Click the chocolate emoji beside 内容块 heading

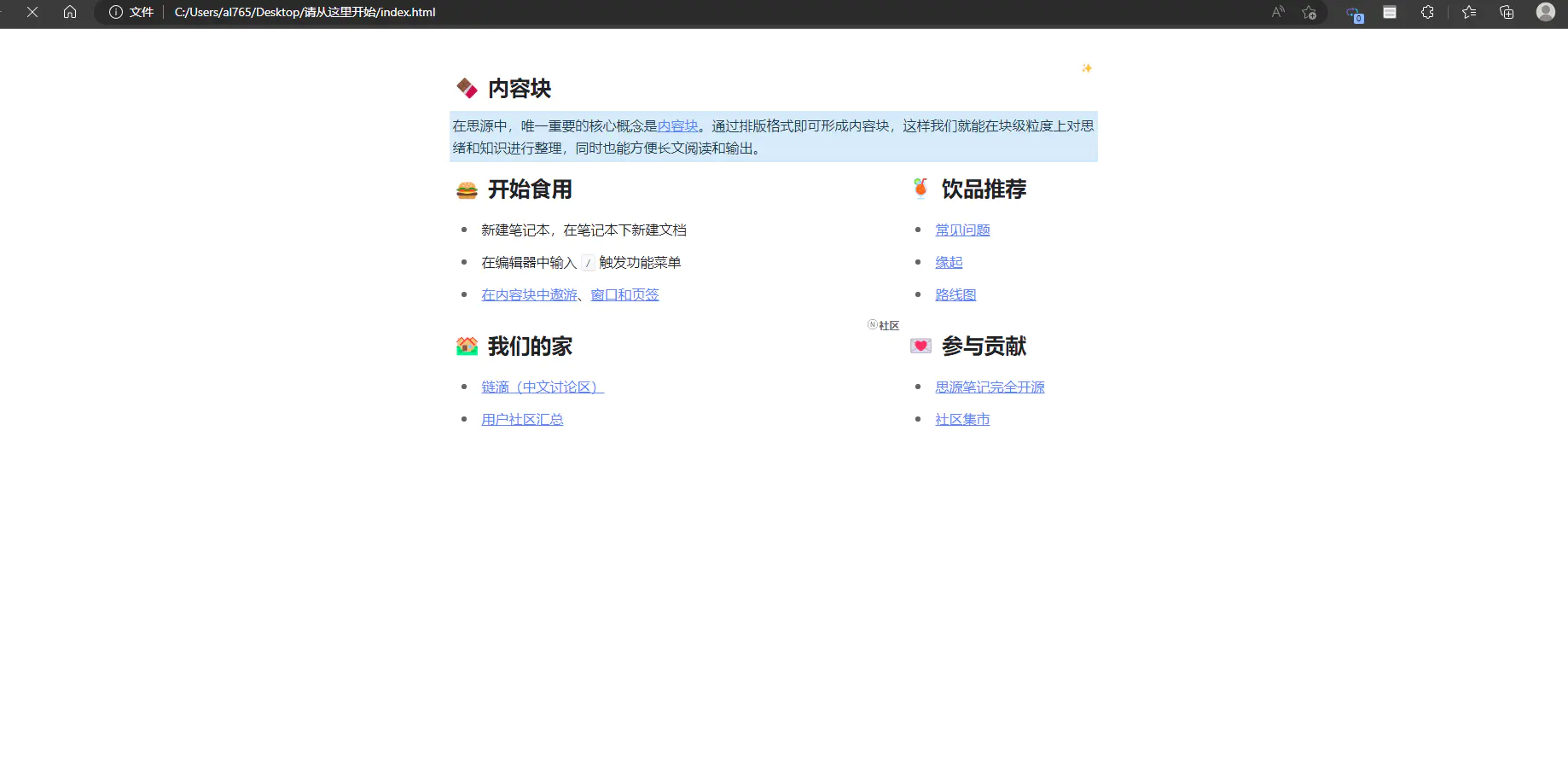(467, 88)
